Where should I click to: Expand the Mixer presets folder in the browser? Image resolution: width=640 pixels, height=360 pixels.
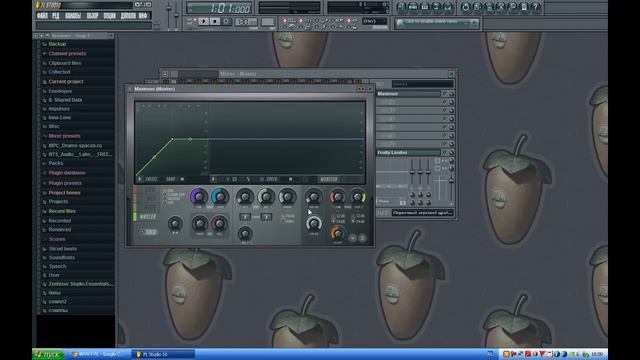[64, 136]
